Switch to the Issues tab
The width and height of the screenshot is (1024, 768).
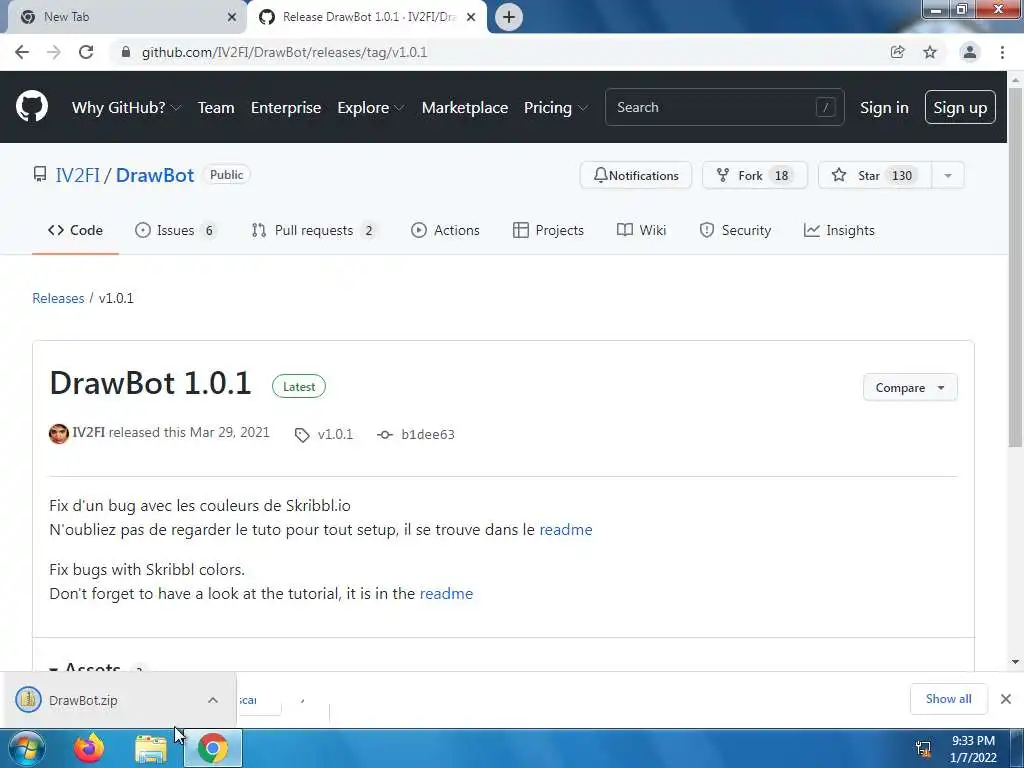[x=176, y=230]
